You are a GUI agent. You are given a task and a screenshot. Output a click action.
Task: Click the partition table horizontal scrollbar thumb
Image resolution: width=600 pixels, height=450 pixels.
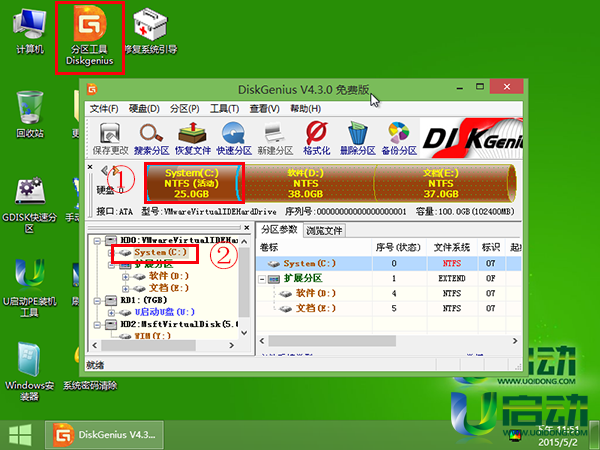pos(332,341)
